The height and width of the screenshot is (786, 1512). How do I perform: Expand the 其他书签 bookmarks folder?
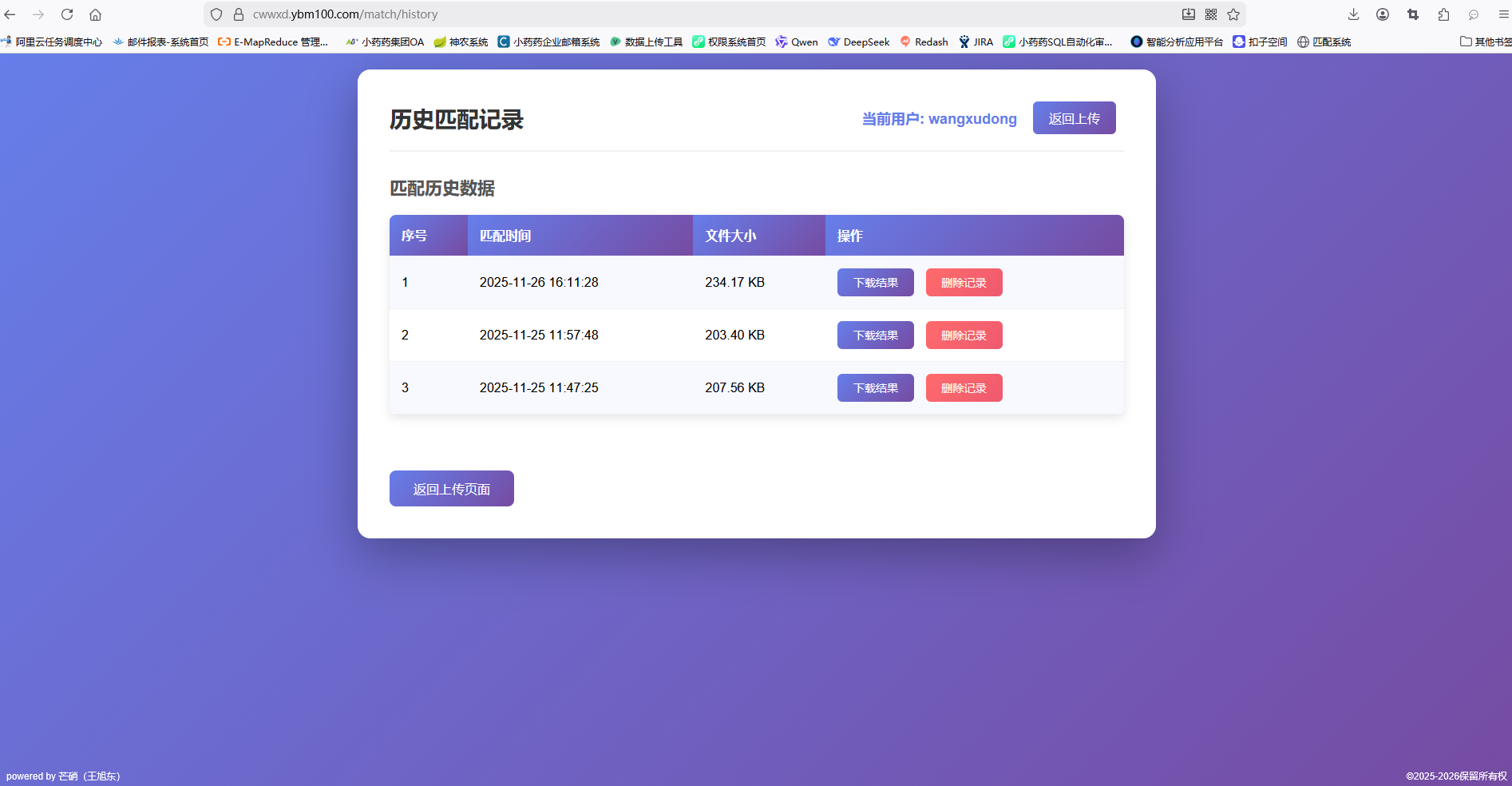point(1485,42)
